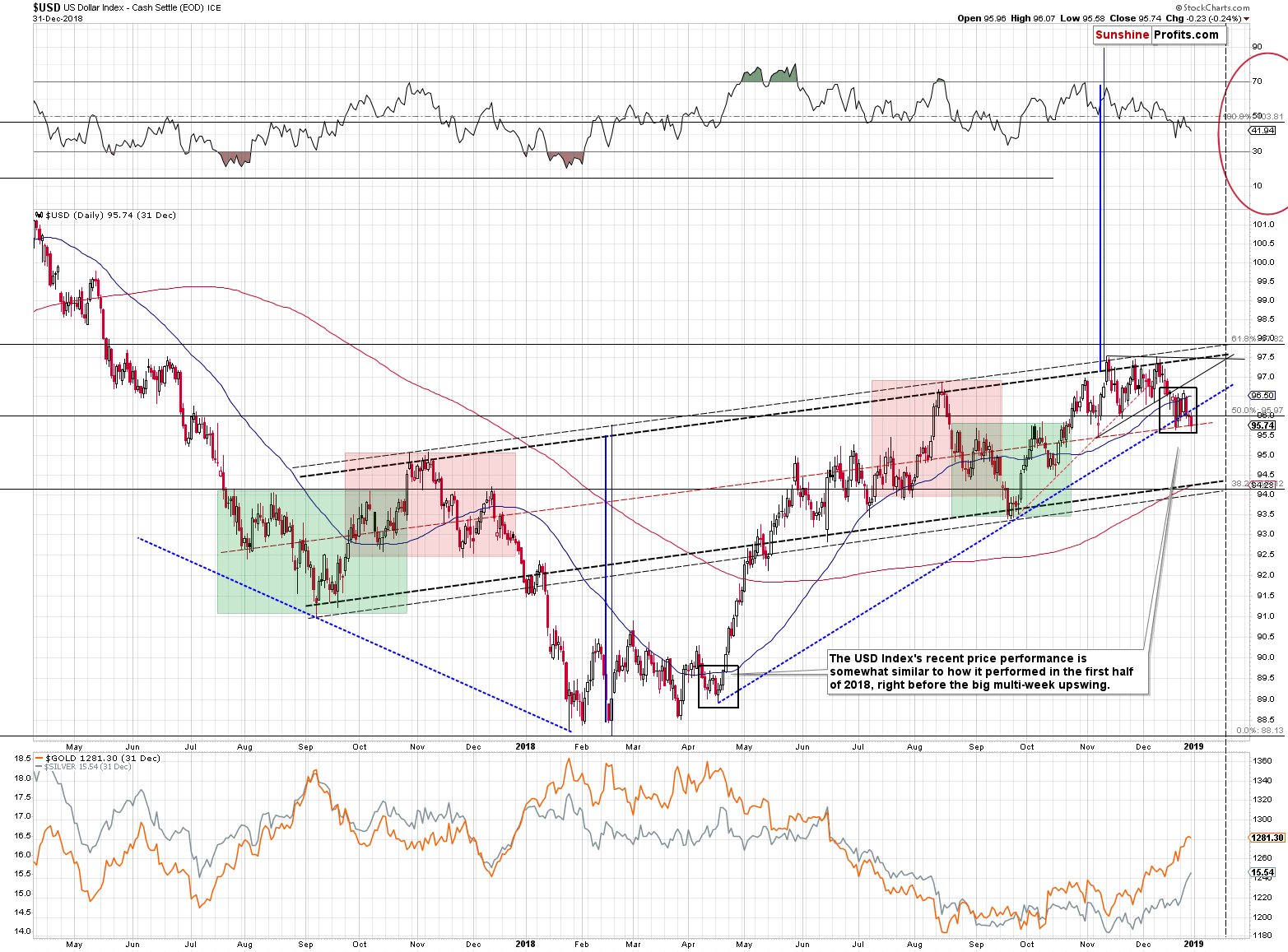The width and height of the screenshot is (1288, 952).
Task: Select the 'Close 95.74' value
Action: [1136, 18]
